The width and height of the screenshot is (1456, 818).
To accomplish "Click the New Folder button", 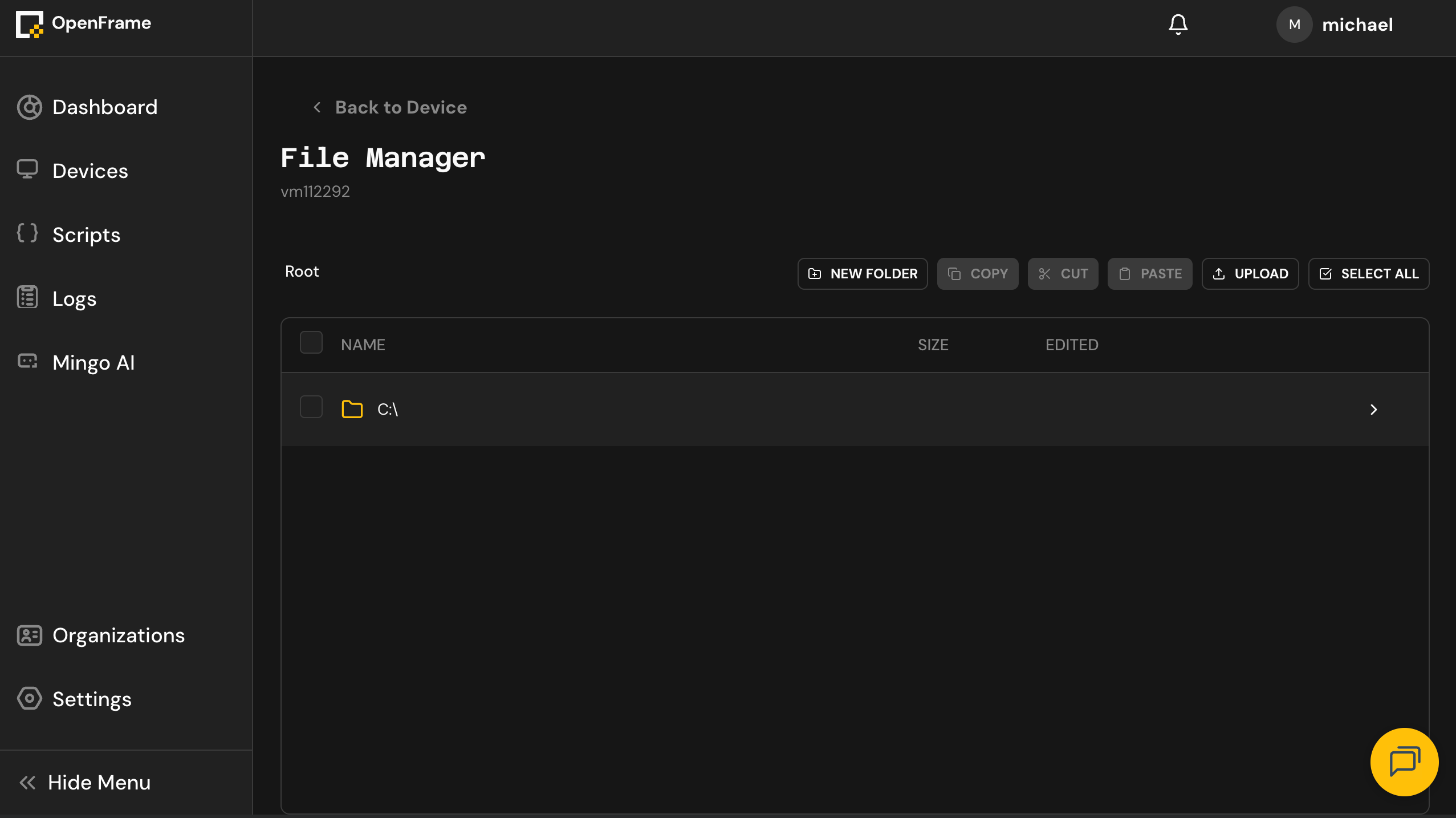I will click(x=863, y=274).
